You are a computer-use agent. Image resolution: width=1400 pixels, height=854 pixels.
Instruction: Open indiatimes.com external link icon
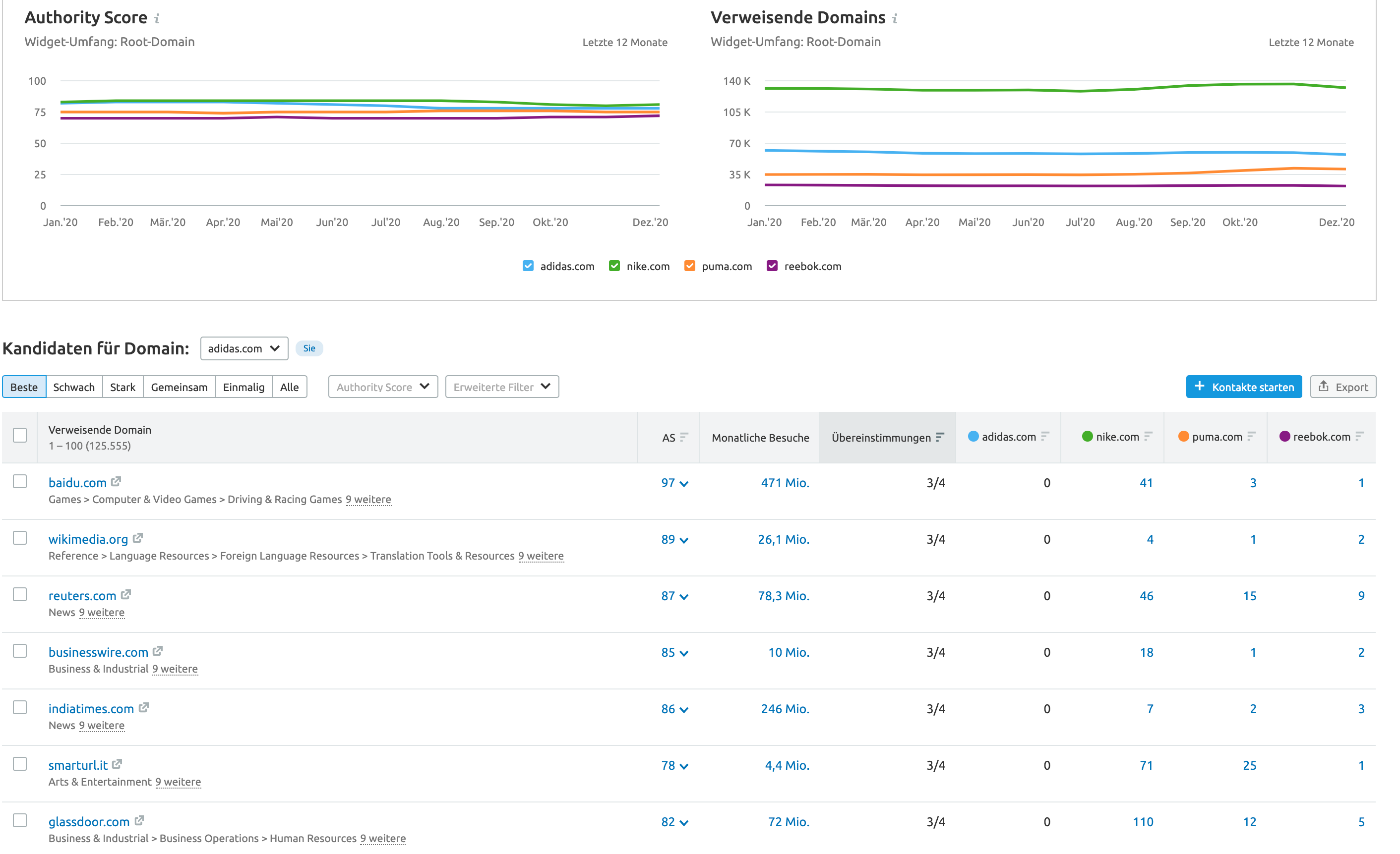[144, 707]
